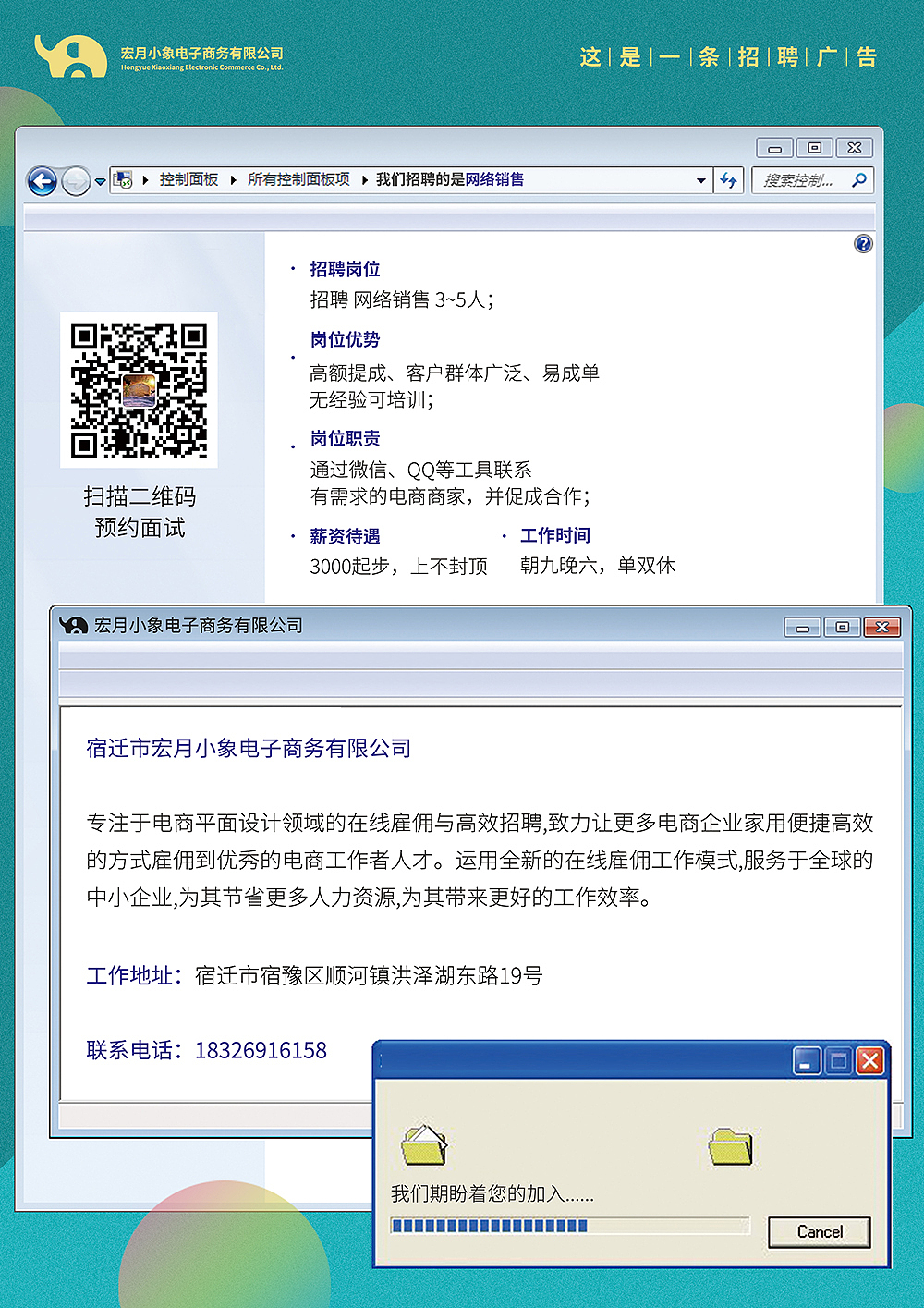
Task: Click the control panel icon in address bar
Action: click(123, 180)
